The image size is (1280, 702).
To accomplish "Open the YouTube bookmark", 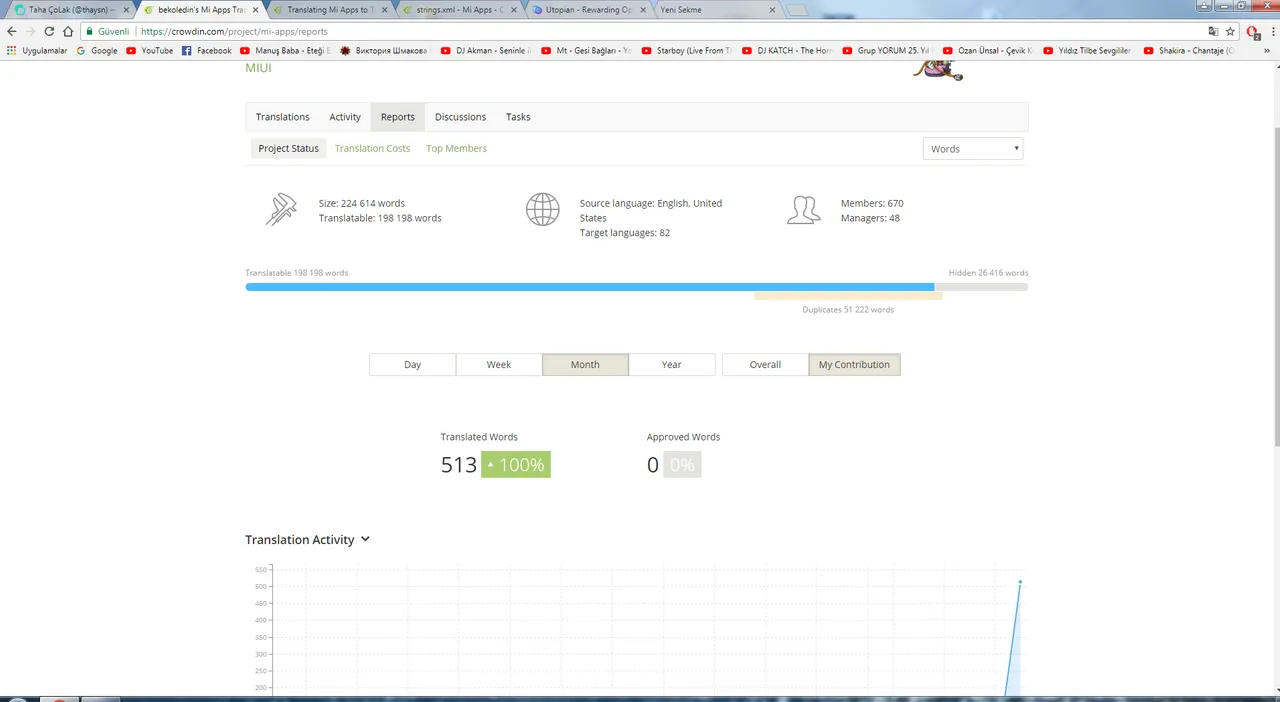I will tap(149, 50).
